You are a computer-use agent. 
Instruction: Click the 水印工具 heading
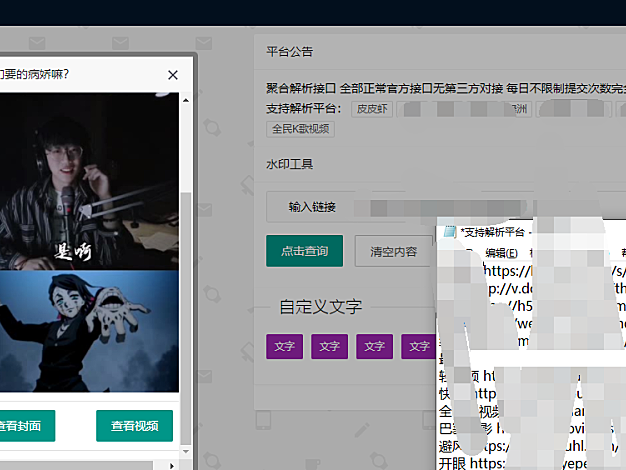point(290,164)
